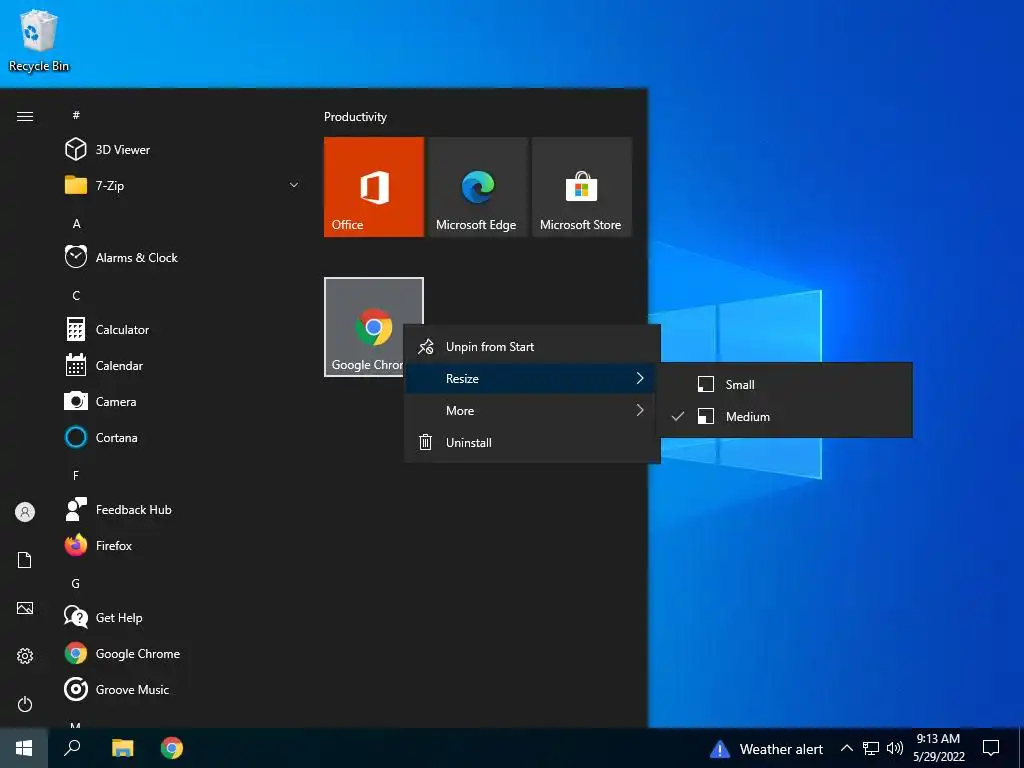Click the # section header

point(76,115)
